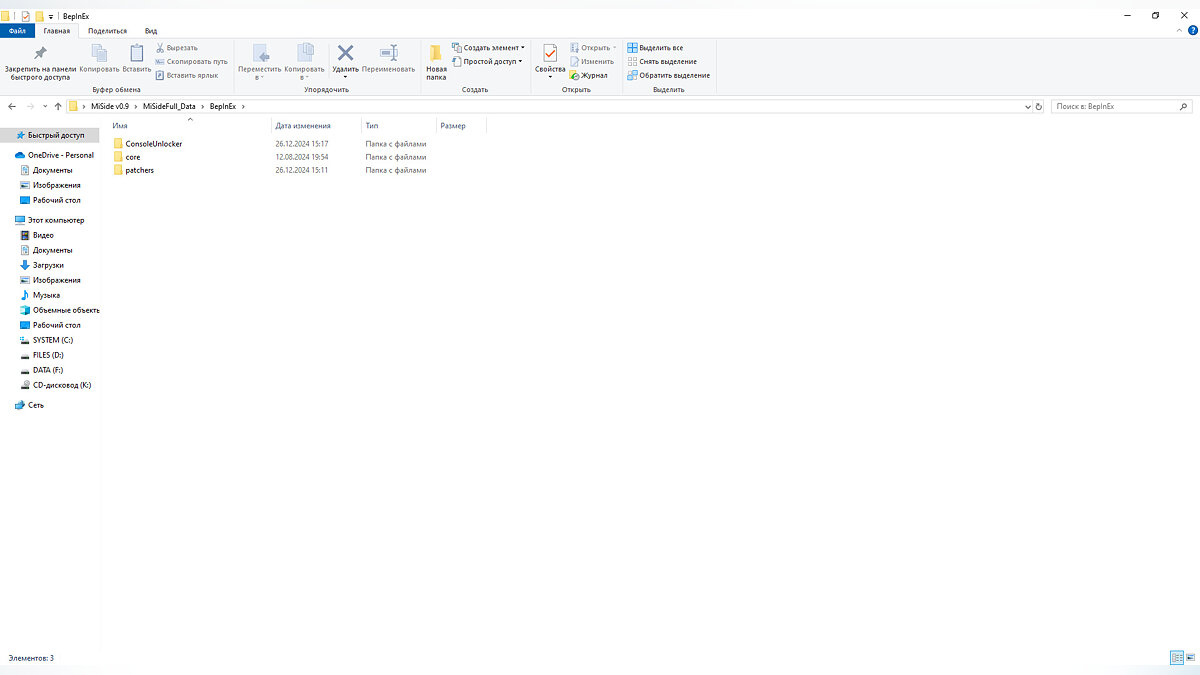Open the Вид (View) ribbon tab
Viewport: 1200px width, 675px height.
click(151, 31)
